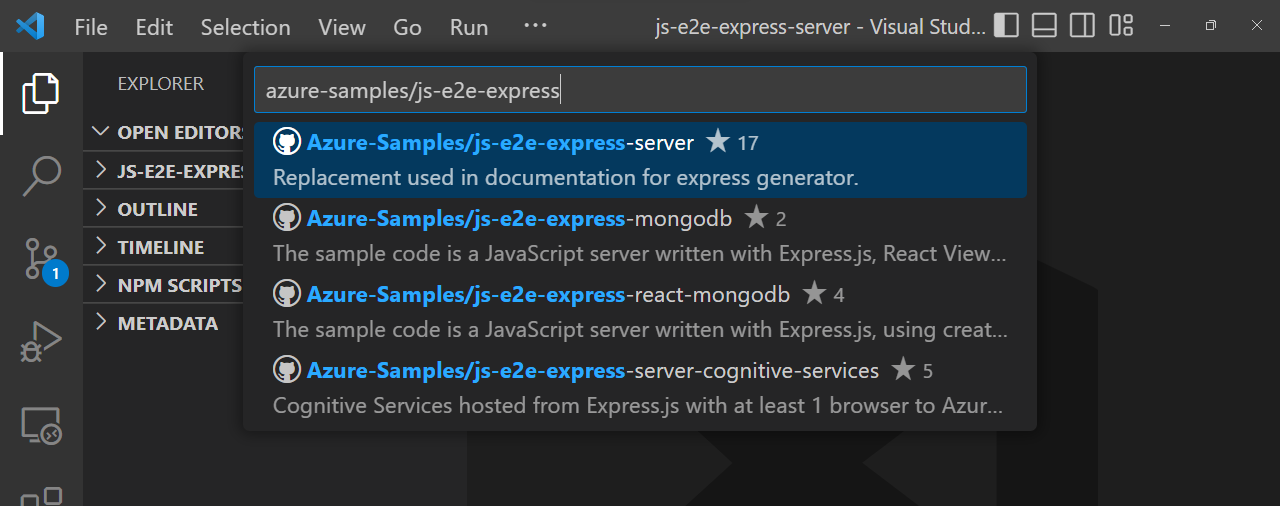Click the EXPLORER panel title
1280x506 pixels.
pos(160,84)
